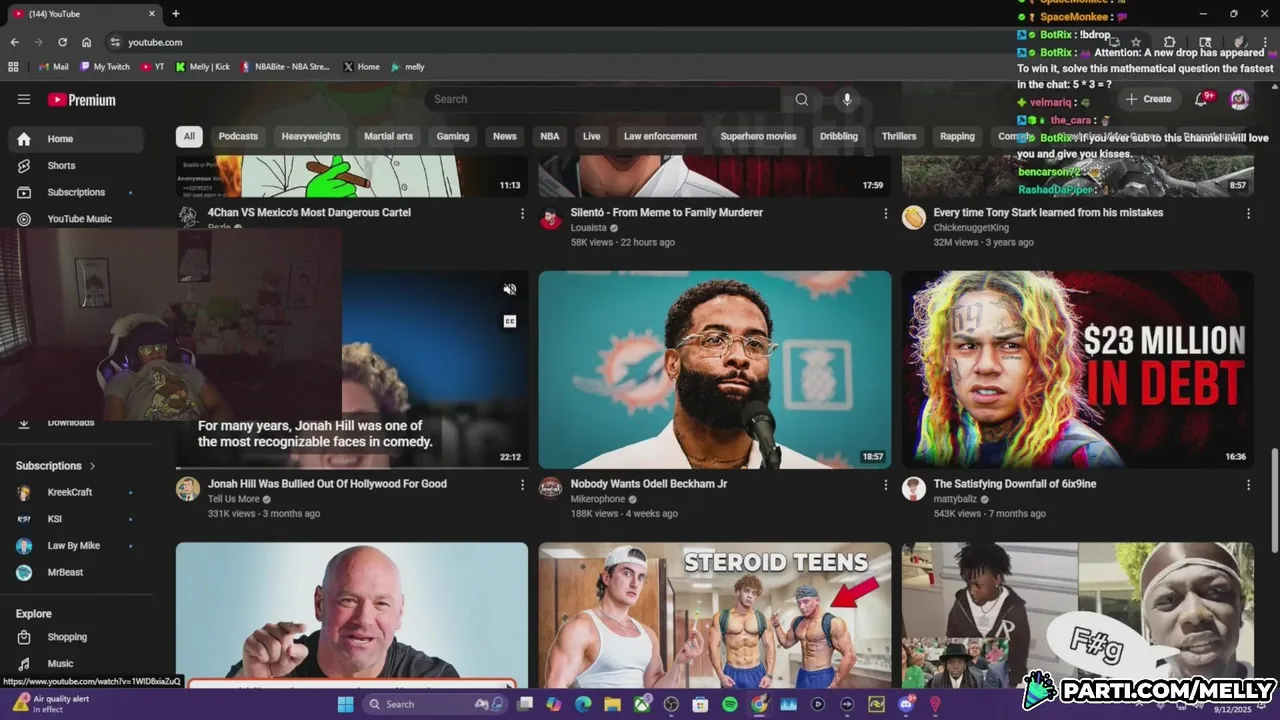The image size is (1280, 720).
Task: Click the Louaista channel avatar
Action: point(551,218)
